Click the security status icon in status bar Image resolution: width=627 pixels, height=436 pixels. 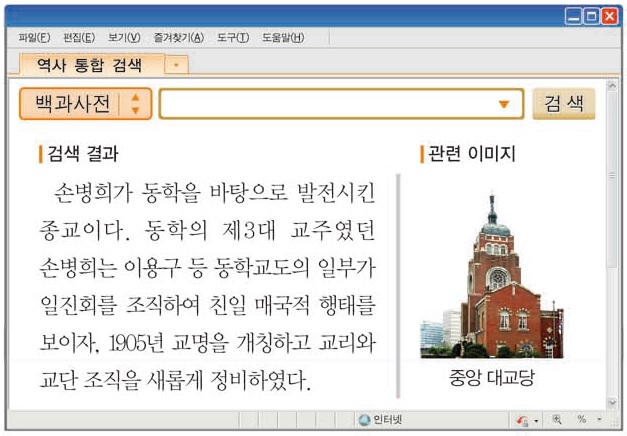pos(522,420)
